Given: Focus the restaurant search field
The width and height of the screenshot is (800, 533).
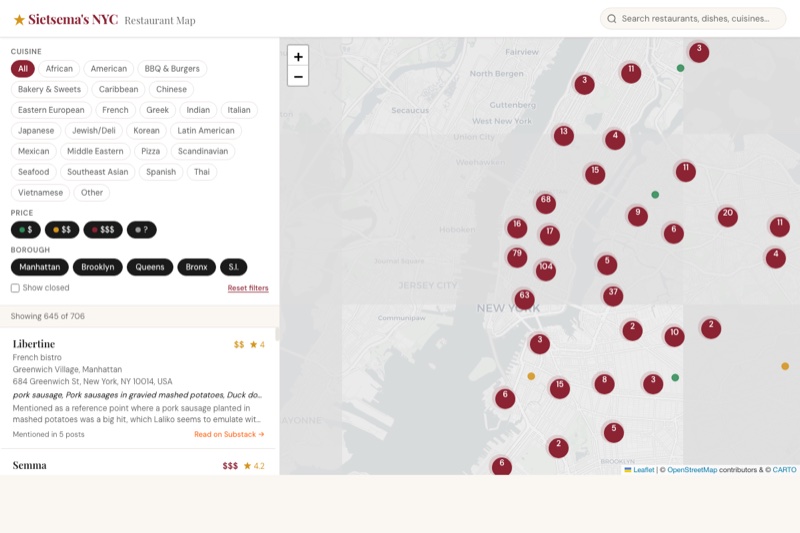Looking at the screenshot, I should [693, 19].
